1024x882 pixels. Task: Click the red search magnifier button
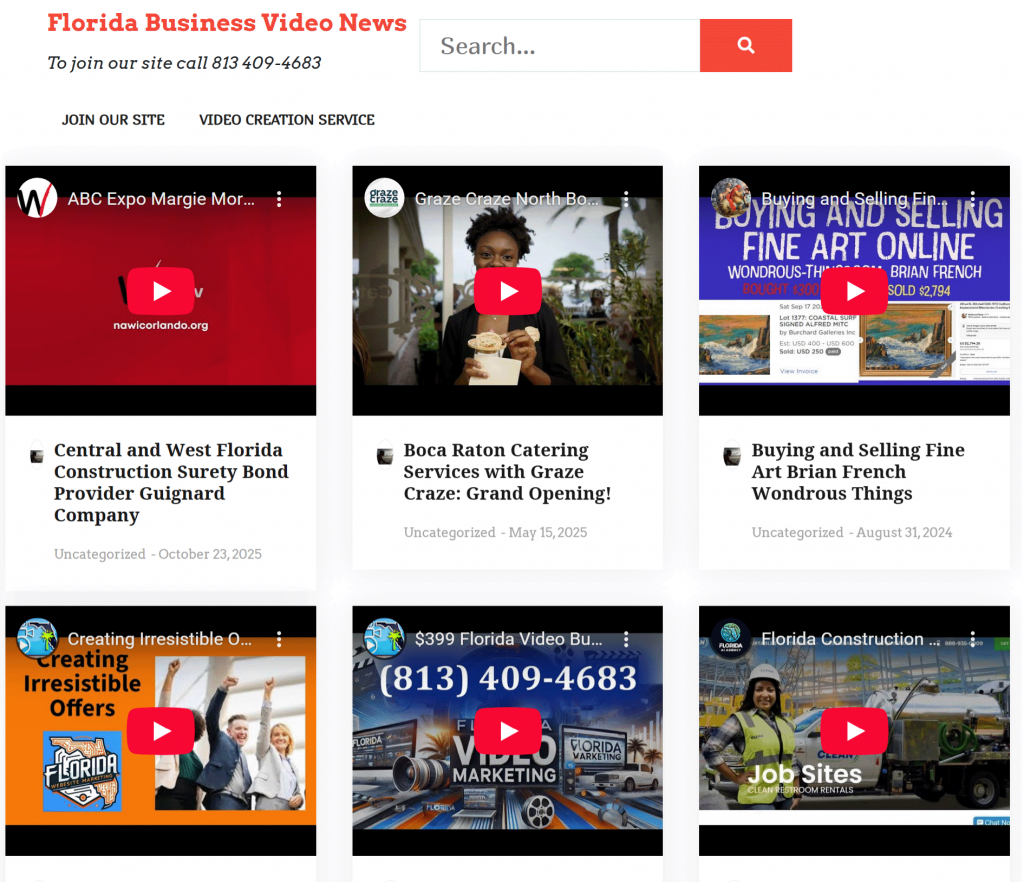click(x=745, y=46)
